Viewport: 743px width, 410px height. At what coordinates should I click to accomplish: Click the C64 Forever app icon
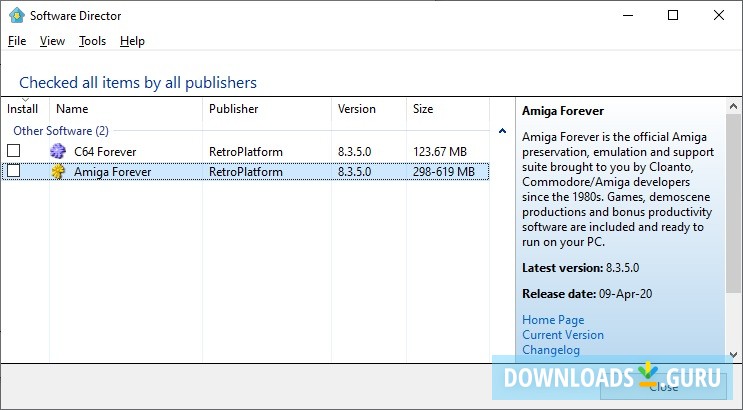(x=58, y=151)
